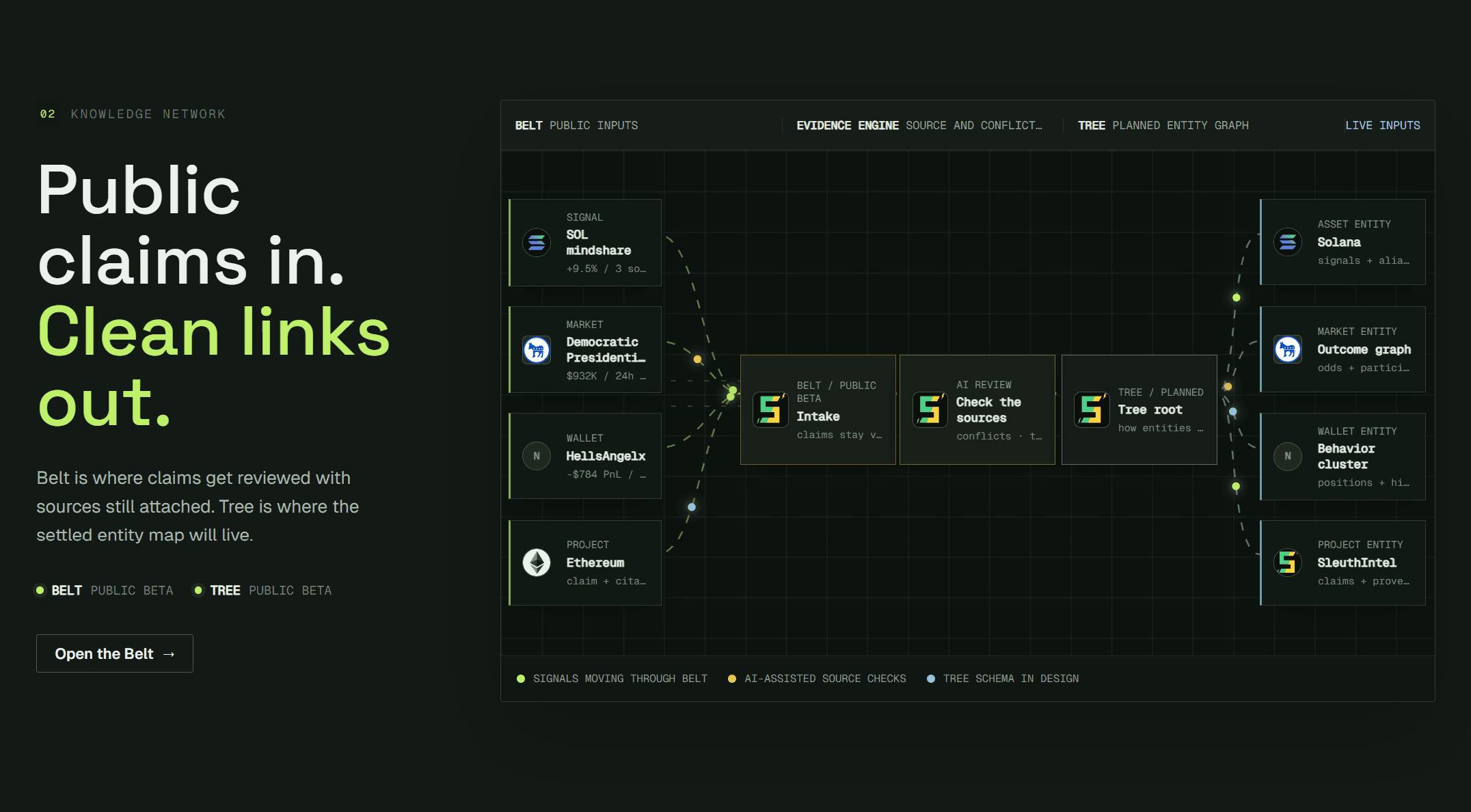Click the '$932K / 24h' market stats text
Screen dimensions: 1471x812
click(x=606, y=376)
